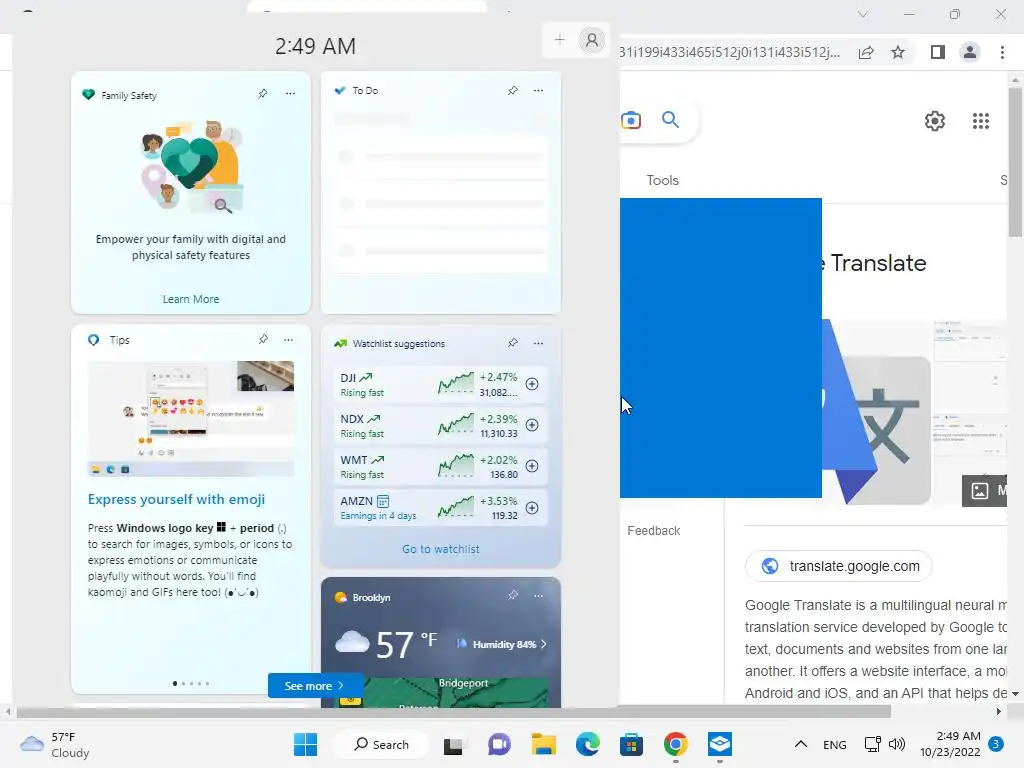This screenshot has width=1024, height=768.
Task: Add WMT to watchlist
Action: click(x=532, y=466)
